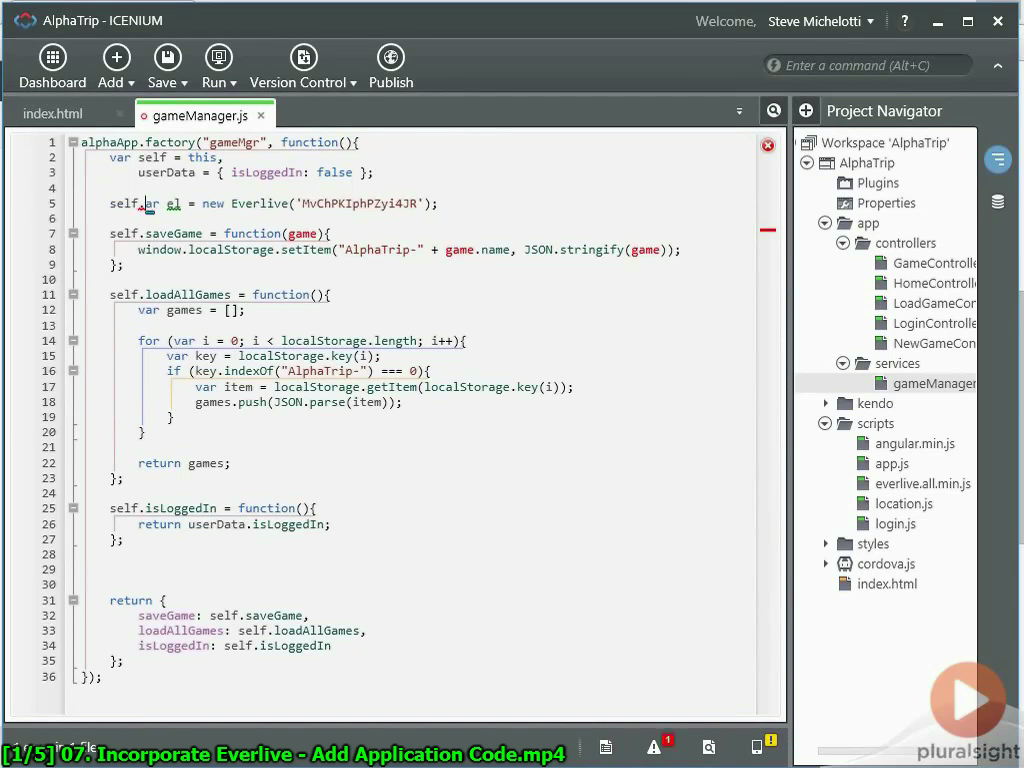The width and height of the screenshot is (1024, 768).
Task: Open location.js file
Action: click(895, 504)
